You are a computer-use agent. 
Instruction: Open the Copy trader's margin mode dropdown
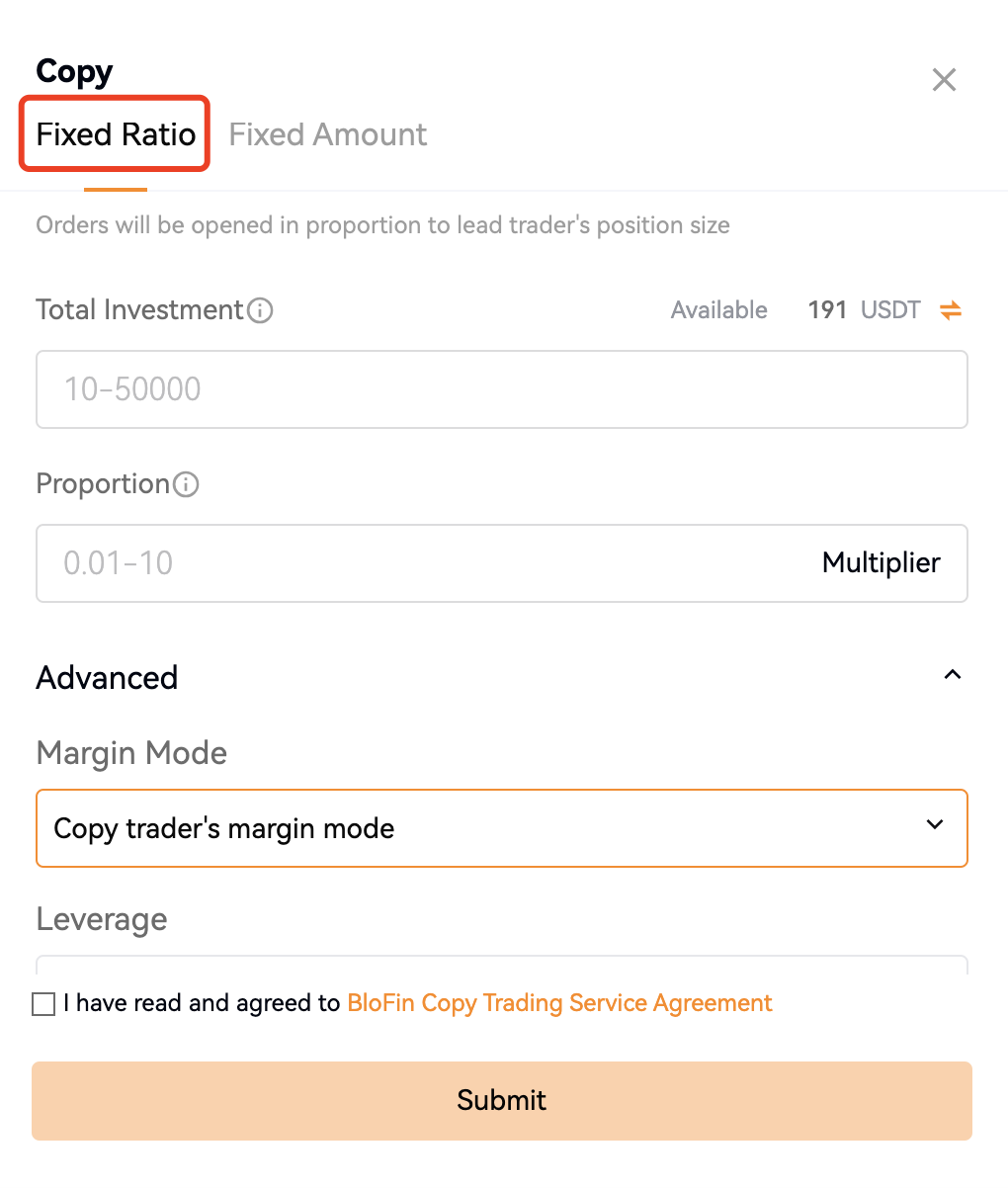501,828
